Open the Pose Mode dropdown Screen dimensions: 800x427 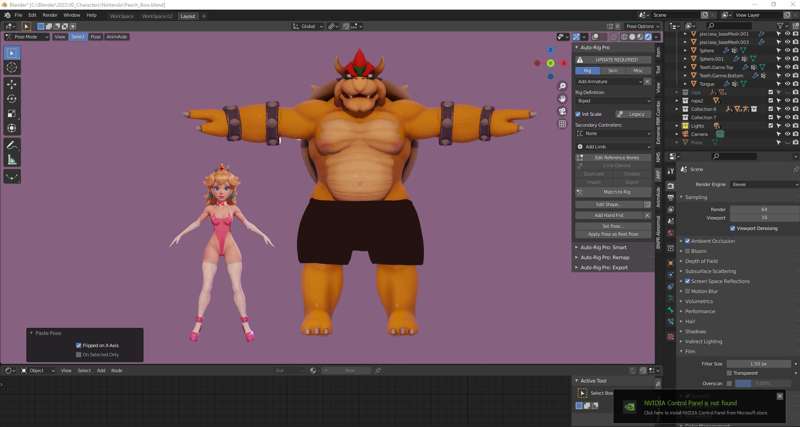click(x=27, y=37)
